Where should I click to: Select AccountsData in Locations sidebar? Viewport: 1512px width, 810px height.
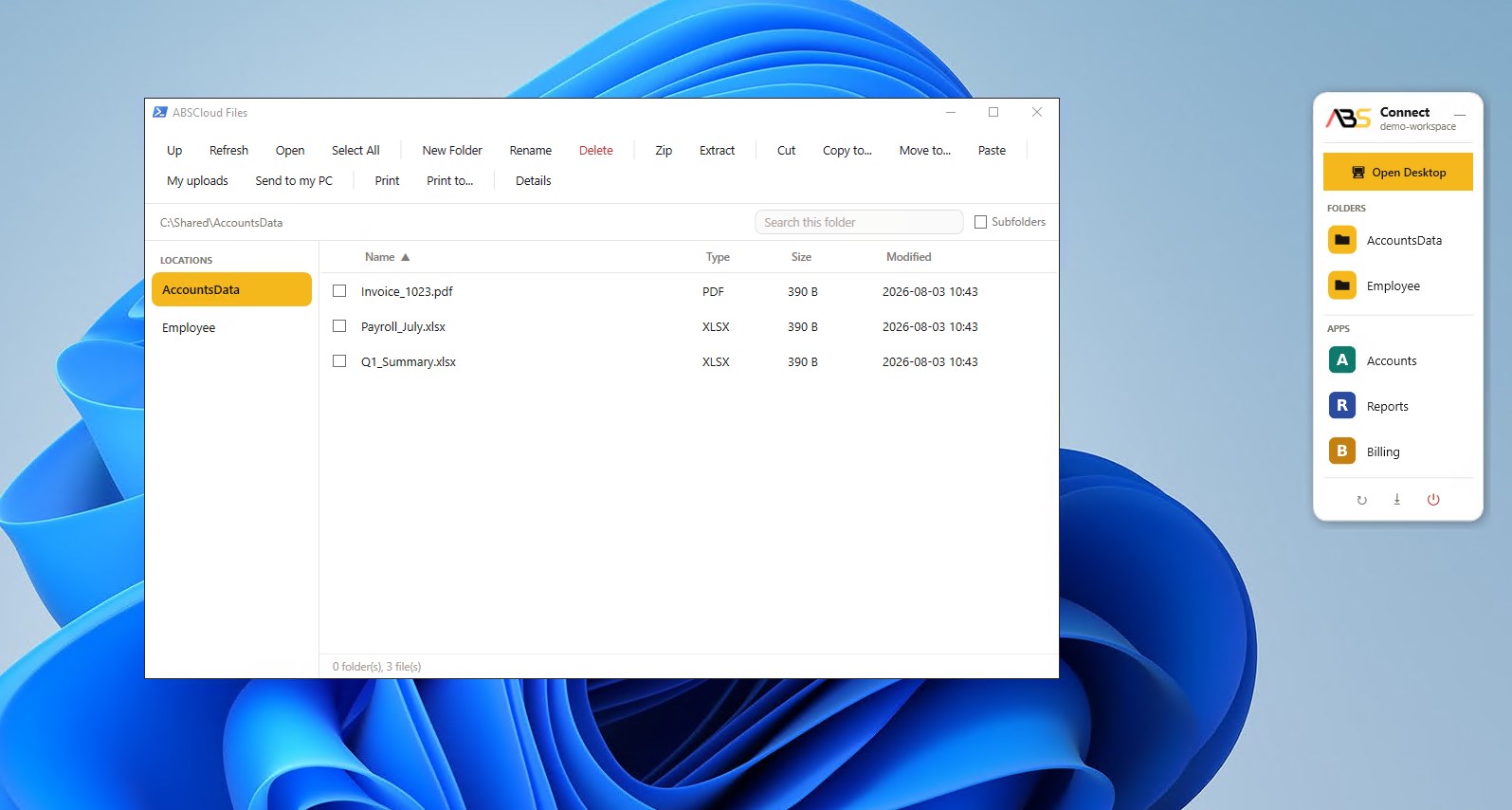[231, 289]
